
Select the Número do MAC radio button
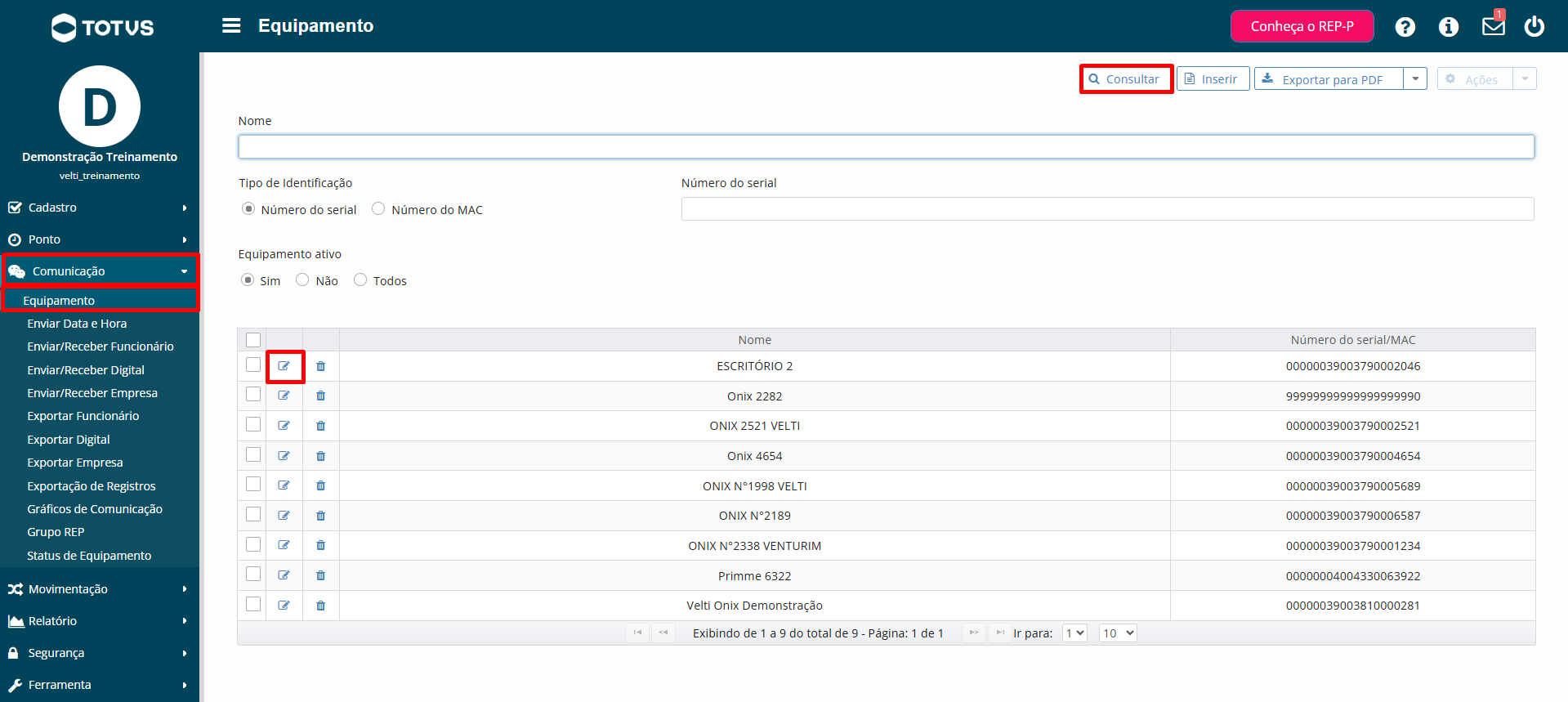point(378,208)
